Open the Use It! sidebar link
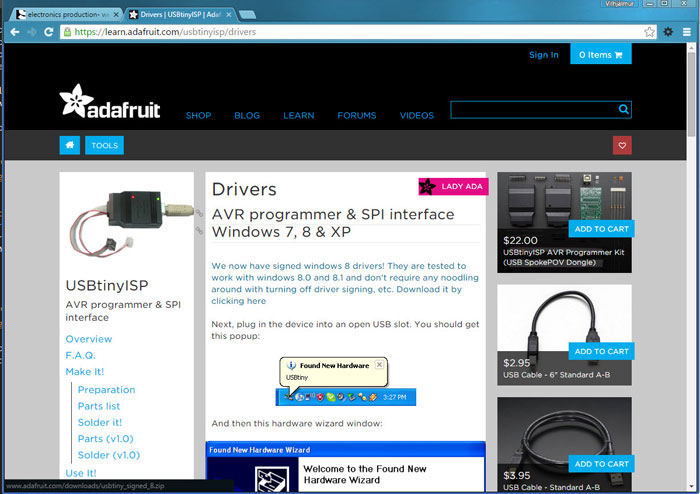This screenshot has width=700, height=494. (x=81, y=473)
